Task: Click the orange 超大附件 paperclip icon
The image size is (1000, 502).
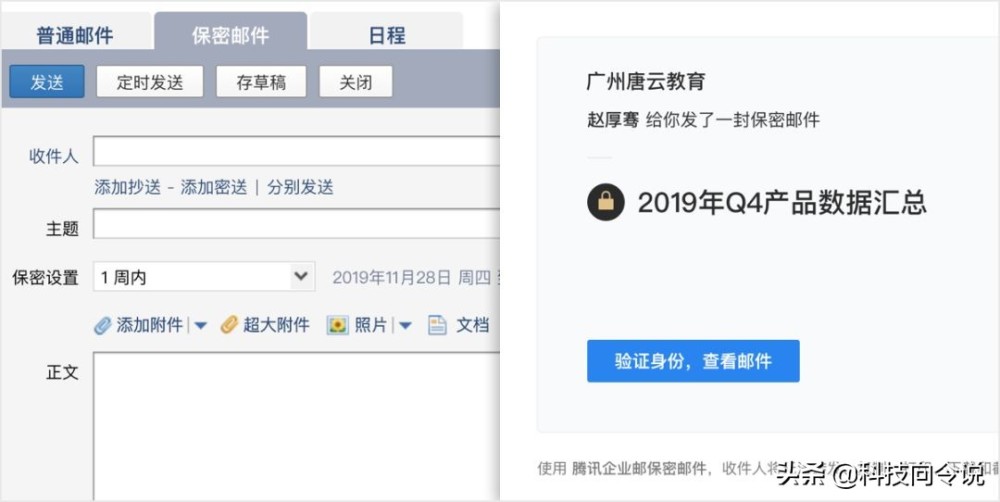Action: pos(229,325)
